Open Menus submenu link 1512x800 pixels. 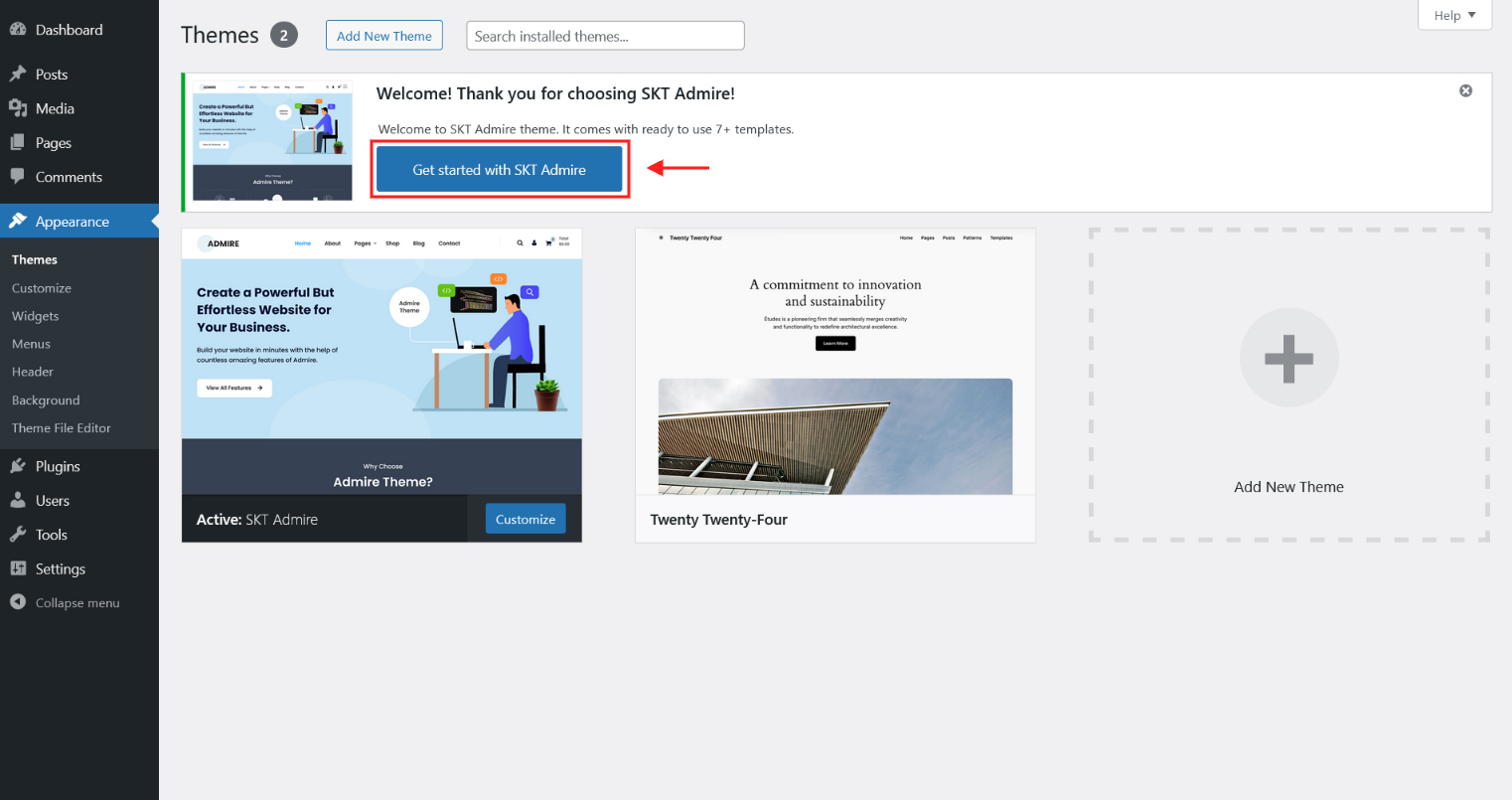[31, 344]
